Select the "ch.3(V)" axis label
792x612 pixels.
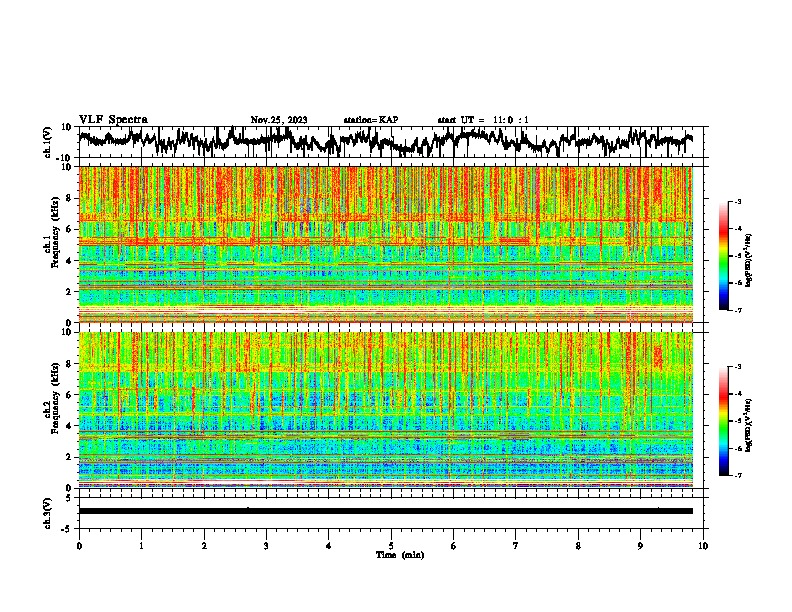(x=48, y=513)
